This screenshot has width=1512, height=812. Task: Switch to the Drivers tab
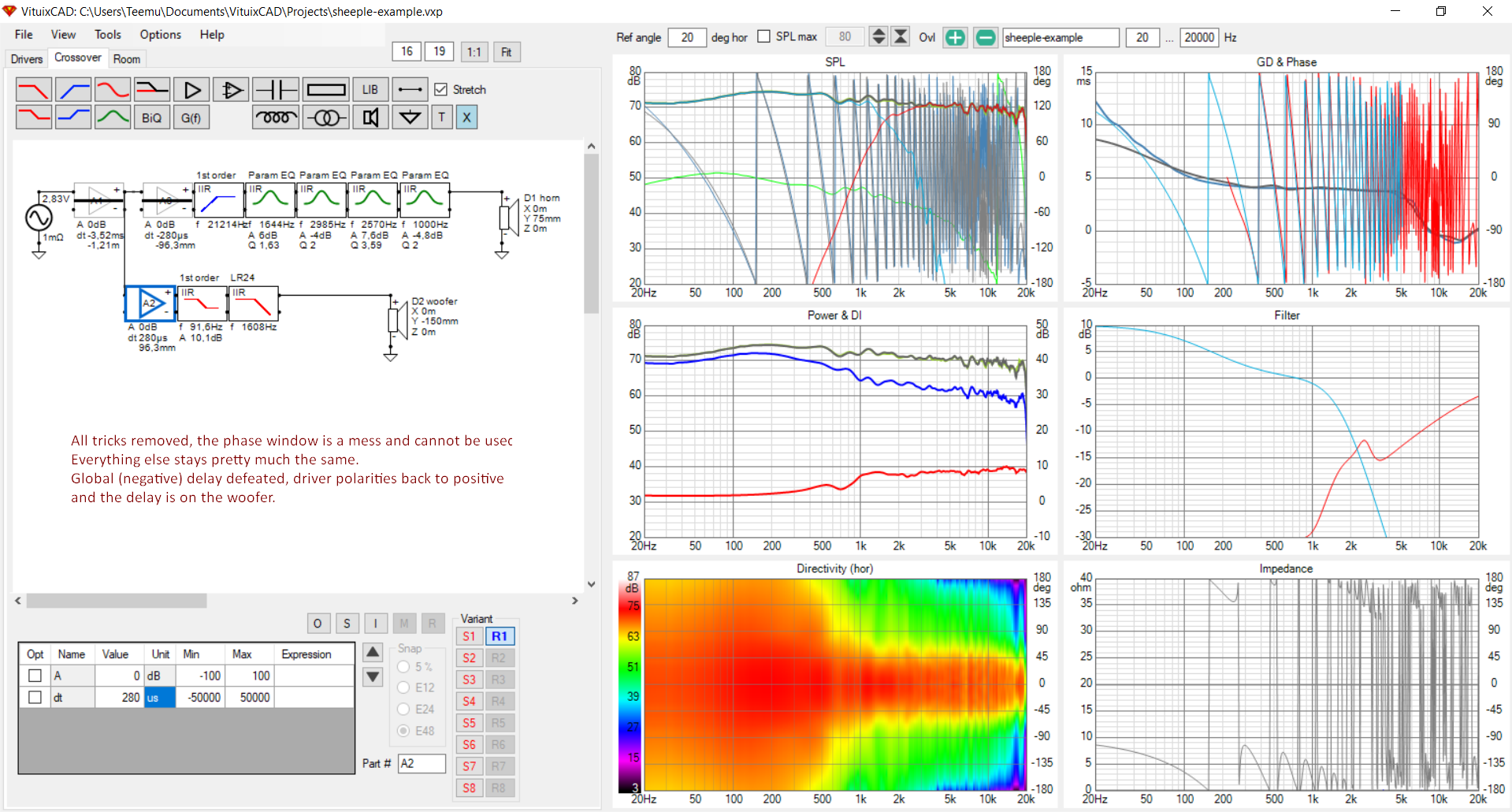coord(27,59)
